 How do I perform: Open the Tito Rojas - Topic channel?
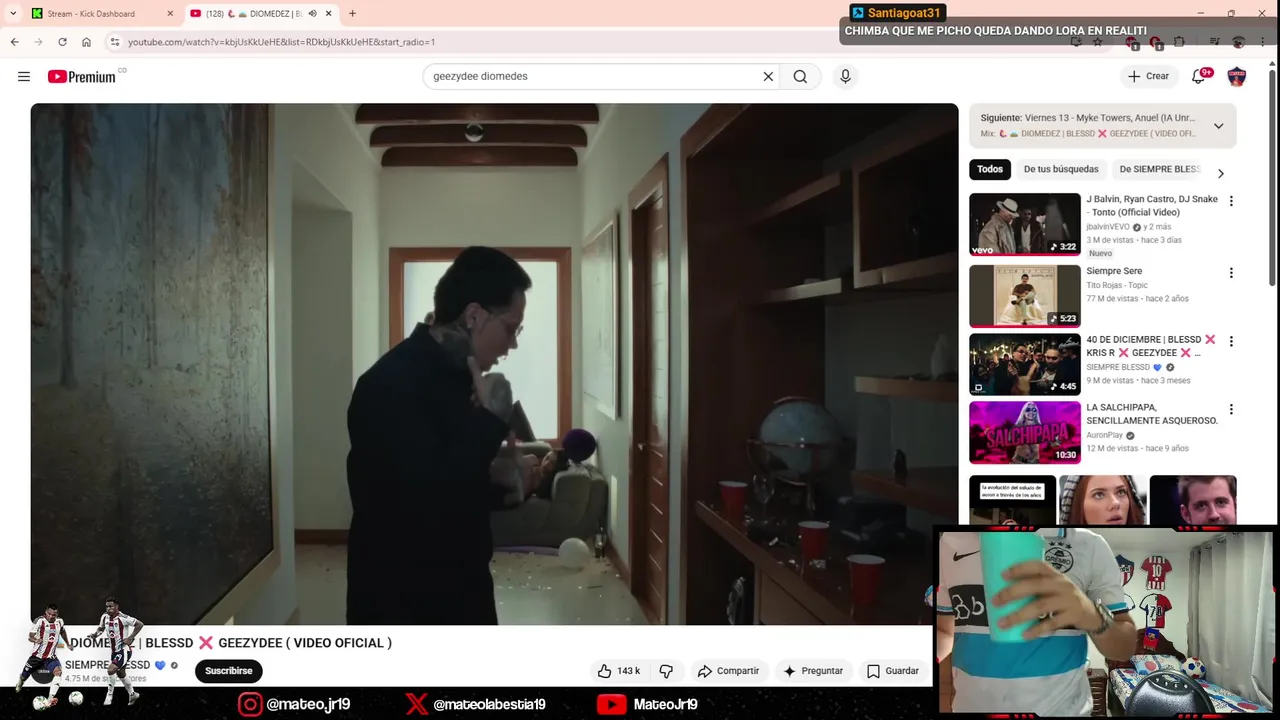click(x=1118, y=285)
